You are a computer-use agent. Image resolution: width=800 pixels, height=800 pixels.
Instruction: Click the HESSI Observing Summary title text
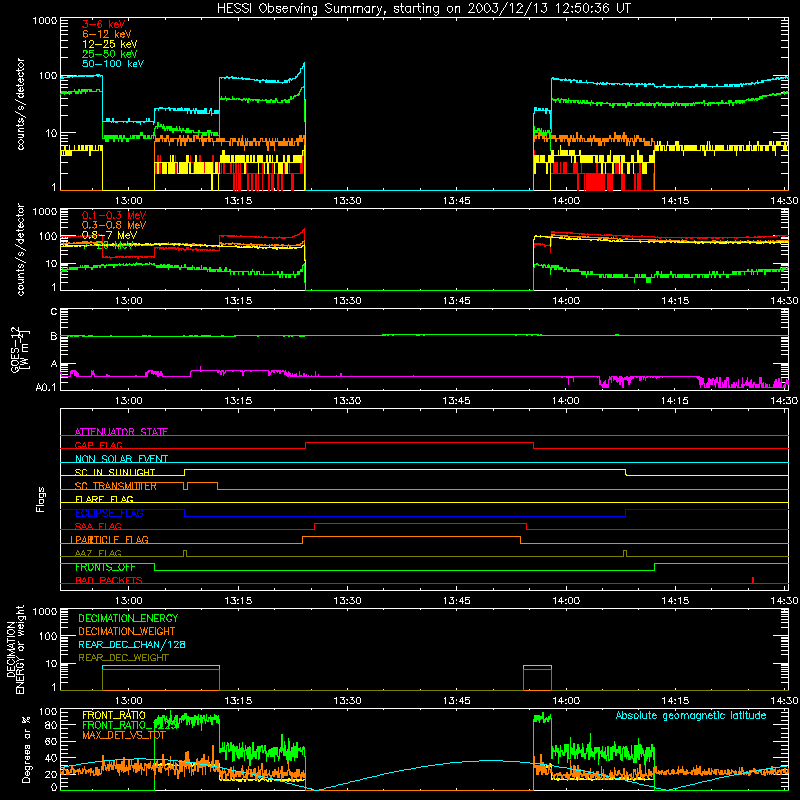tap(423, 9)
